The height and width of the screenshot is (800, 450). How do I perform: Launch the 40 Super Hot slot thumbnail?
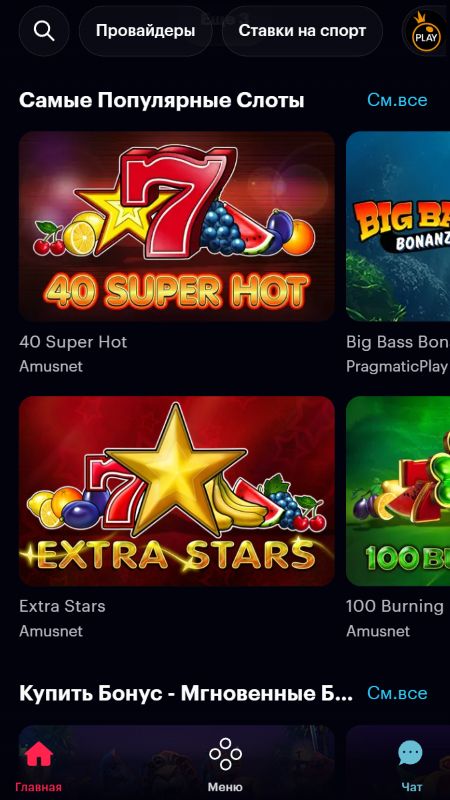(177, 226)
